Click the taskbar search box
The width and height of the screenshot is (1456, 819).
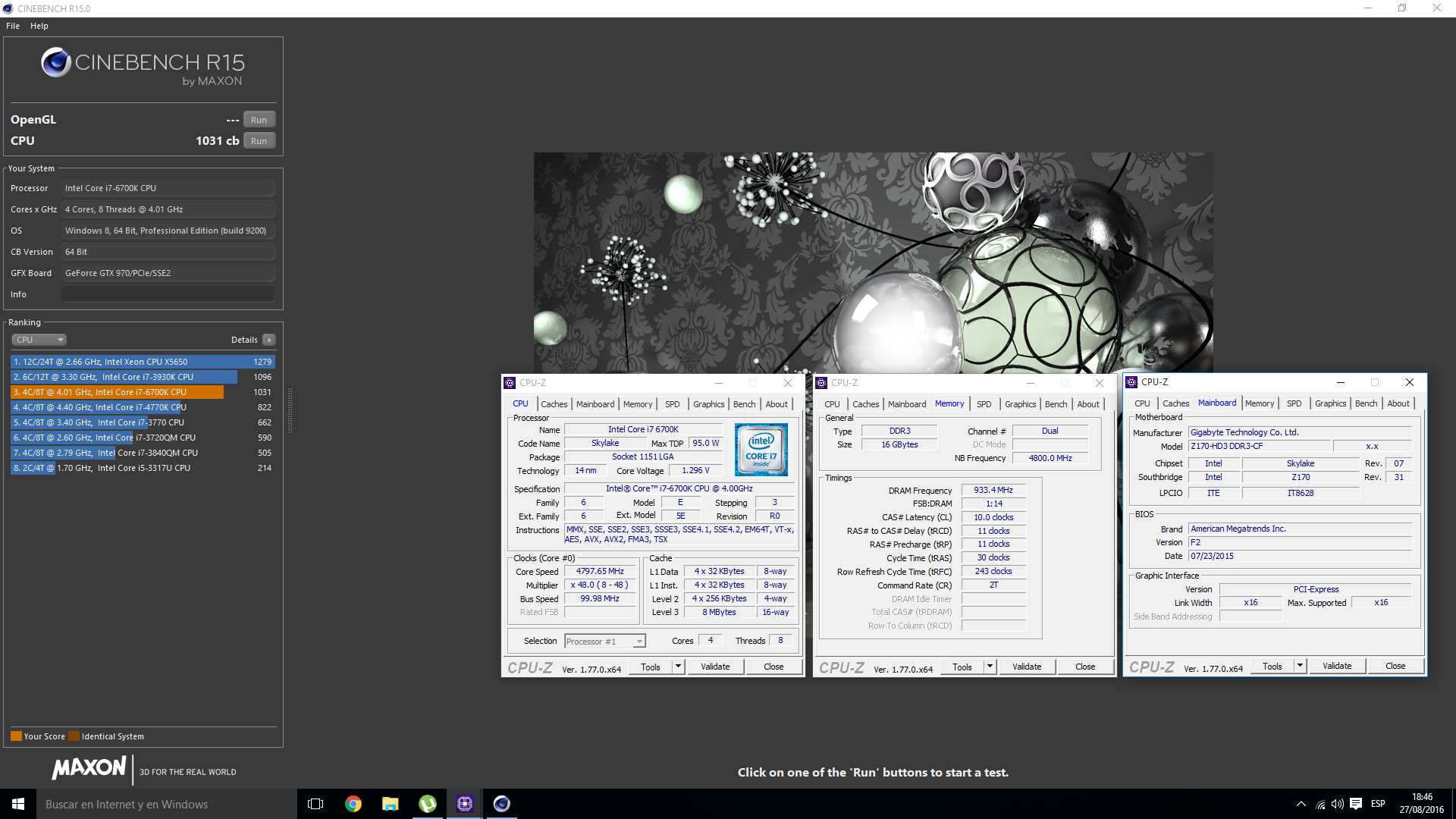coord(167,804)
